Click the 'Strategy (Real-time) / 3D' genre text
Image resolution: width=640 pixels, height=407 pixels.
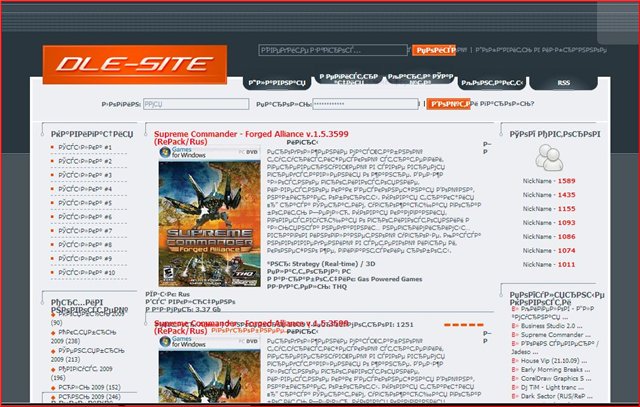tap(333, 264)
